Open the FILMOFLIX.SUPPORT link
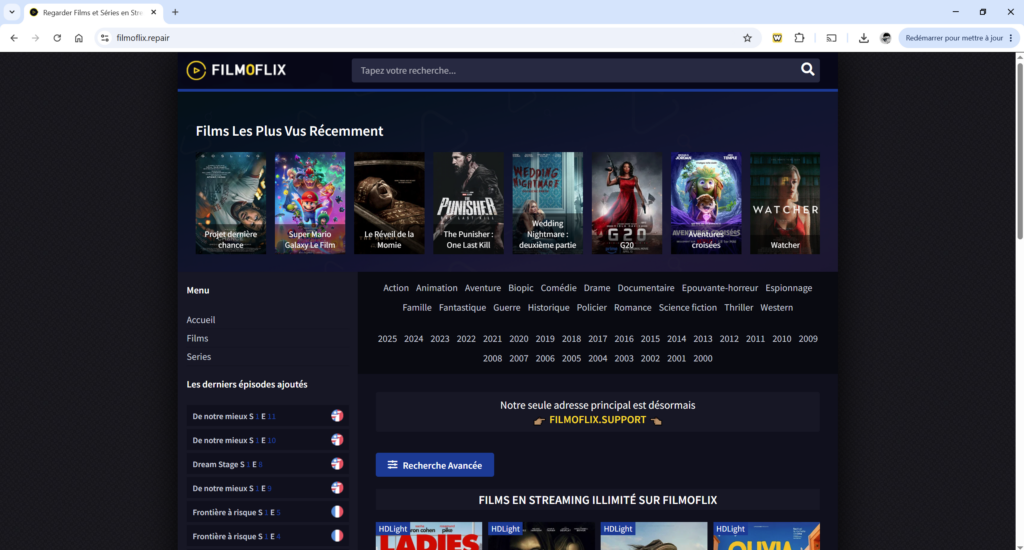Image resolution: width=1024 pixels, height=550 pixels. 598,419
